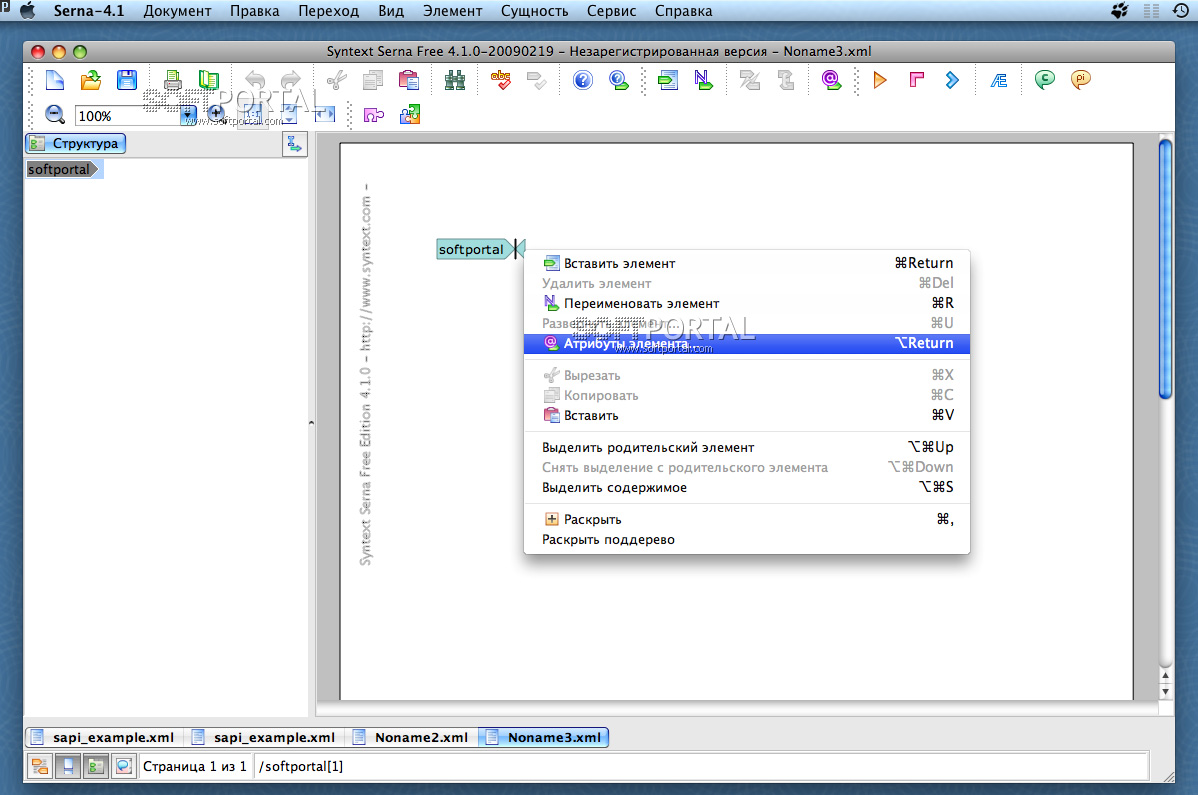
Task: Run spell check with the abc icon
Action: [501, 79]
